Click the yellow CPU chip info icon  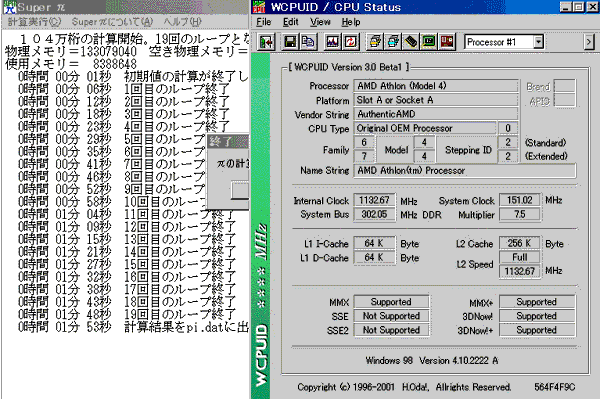(x=375, y=42)
